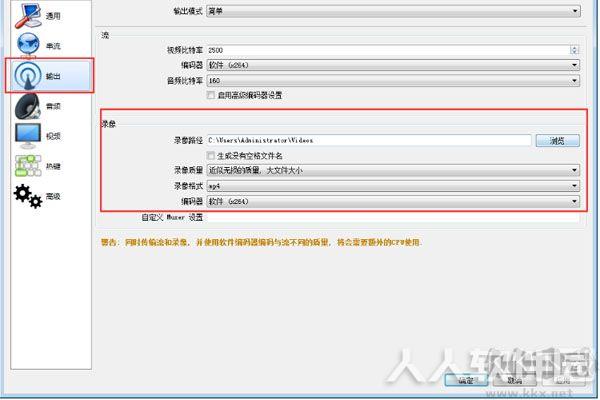Open the 高级 (Advanced) gears icon section
Image resolution: width=600 pixels, height=400 pixels.
click(x=38, y=196)
